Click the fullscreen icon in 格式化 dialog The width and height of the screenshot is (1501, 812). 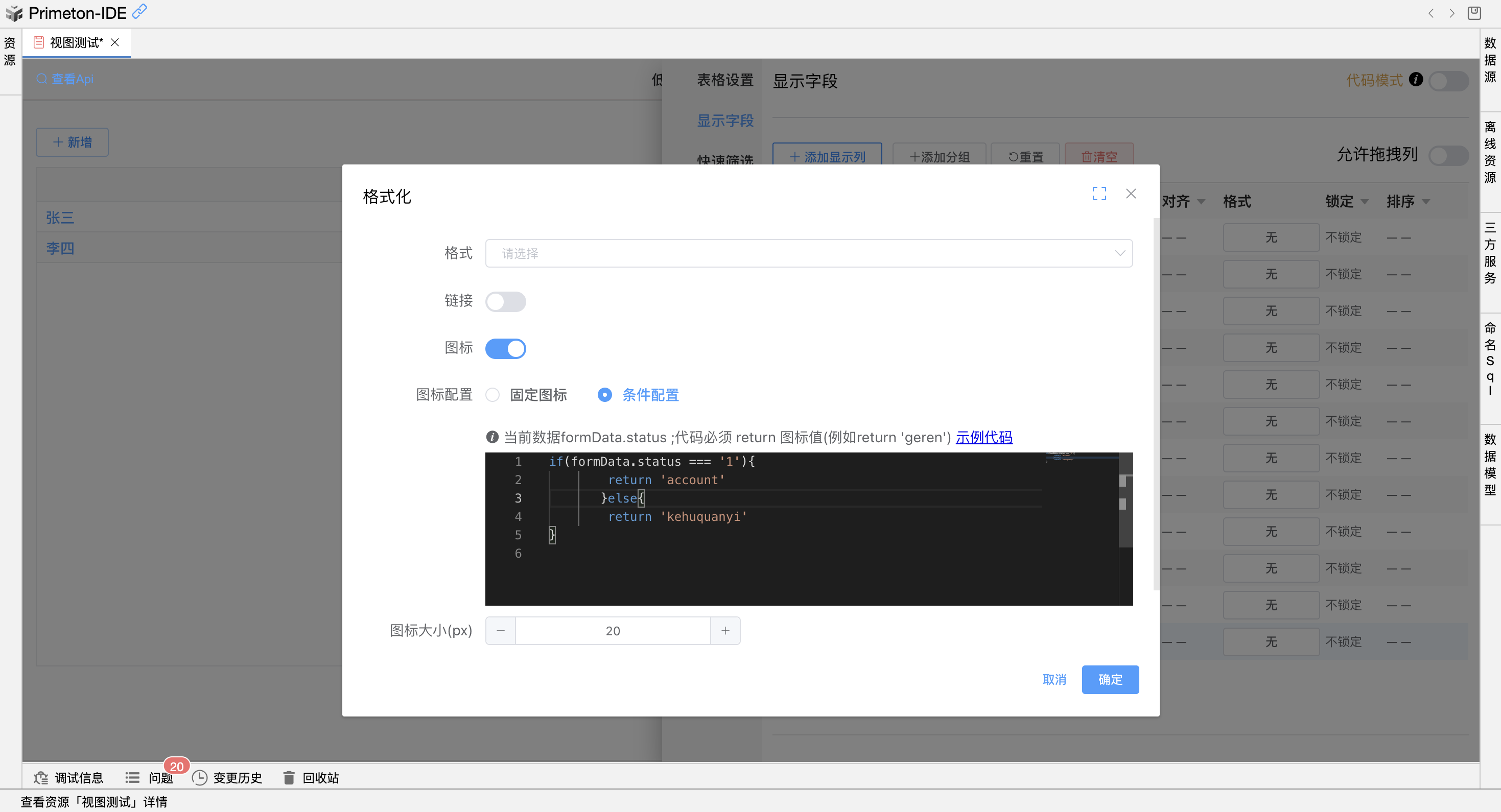pos(1099,194)
